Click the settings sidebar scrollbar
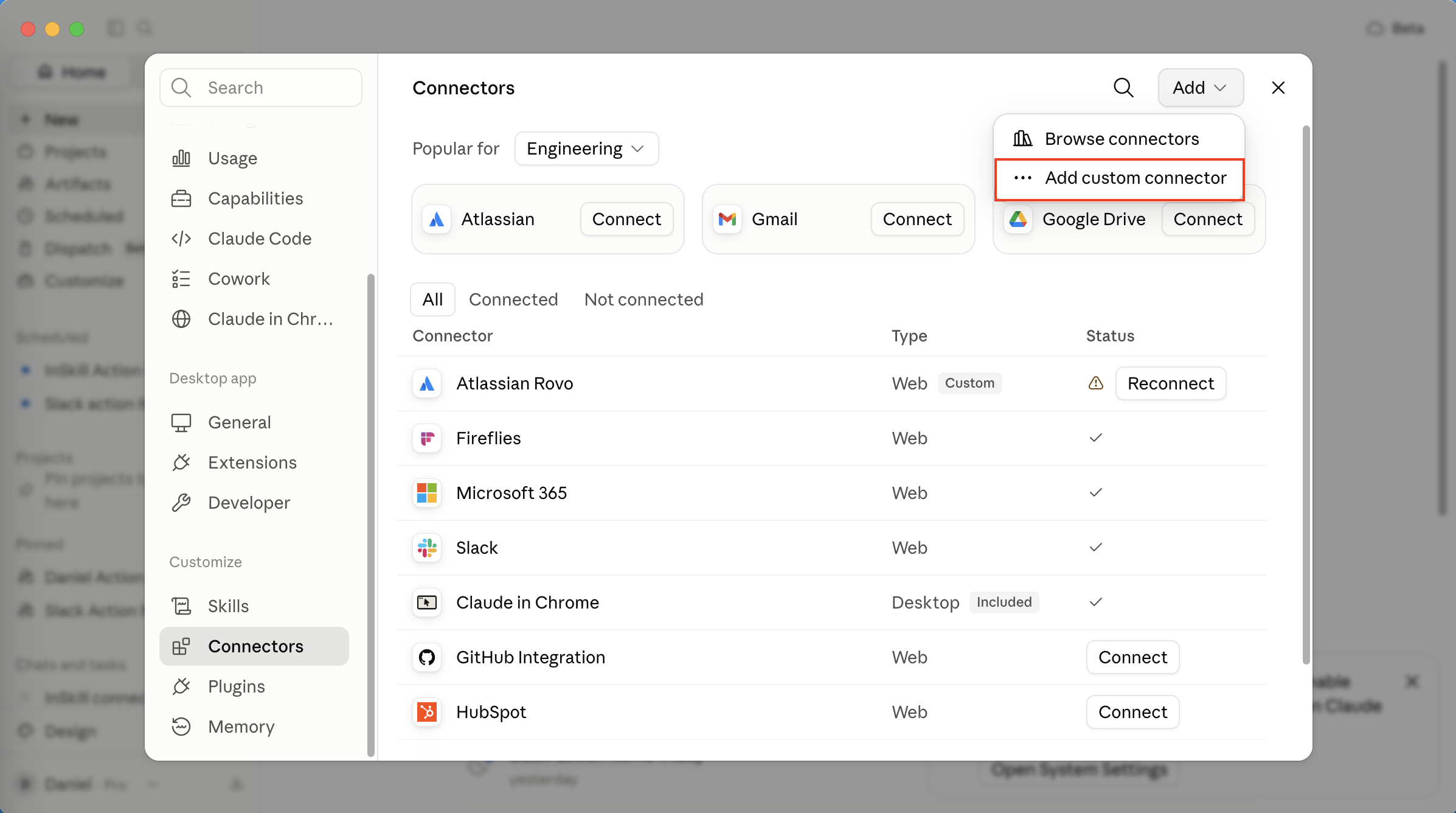This screenshot has width=1456, height=813. 370,515
